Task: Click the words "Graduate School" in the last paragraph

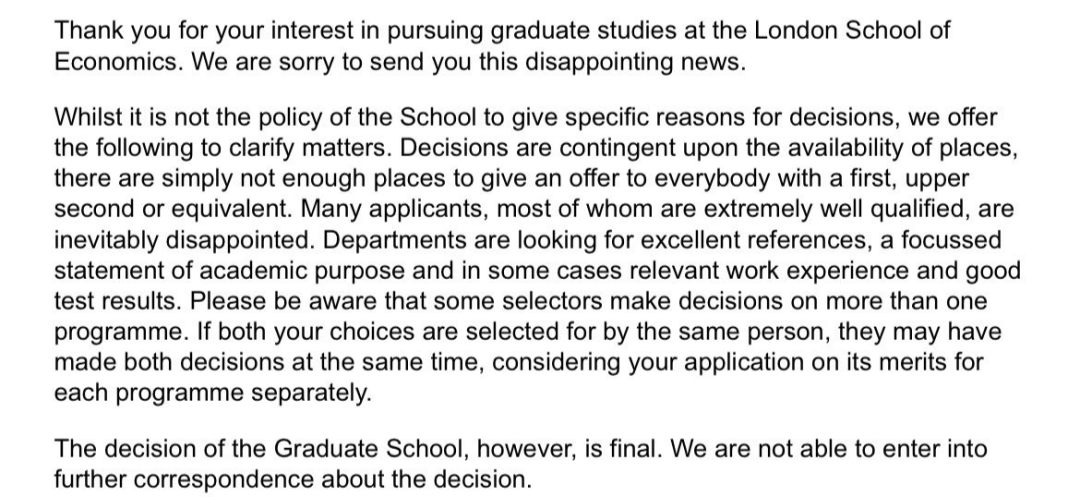Action: [368, 449]
